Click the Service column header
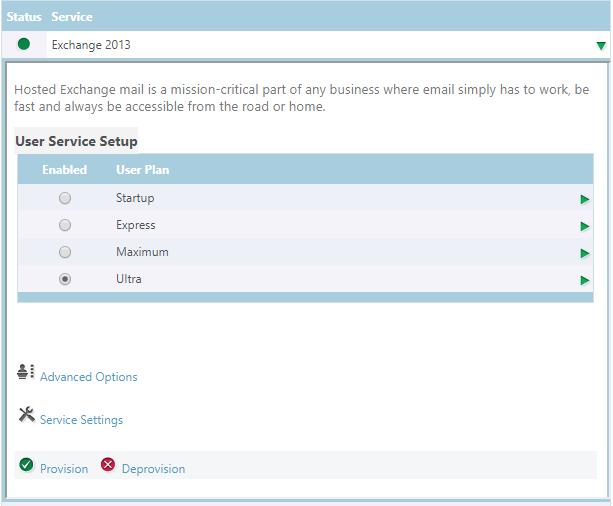The height and width of the screenshot is (506, 613). pyautogui.click(x=72, y=17)
